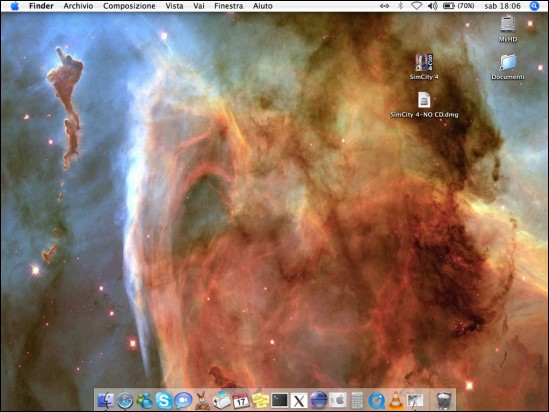Open the volume control in menu bar
The width and height of the screenshot is (549, 412).
pyautogui.click(x=433, y=6)
